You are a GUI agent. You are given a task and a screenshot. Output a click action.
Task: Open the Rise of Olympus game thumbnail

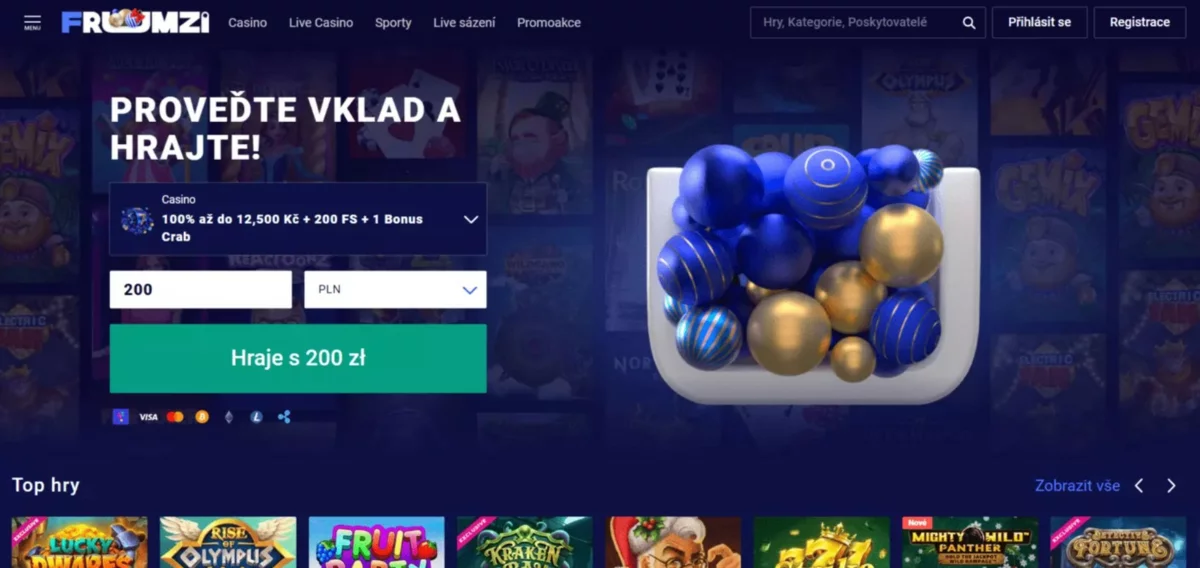(x=228, y=542)
